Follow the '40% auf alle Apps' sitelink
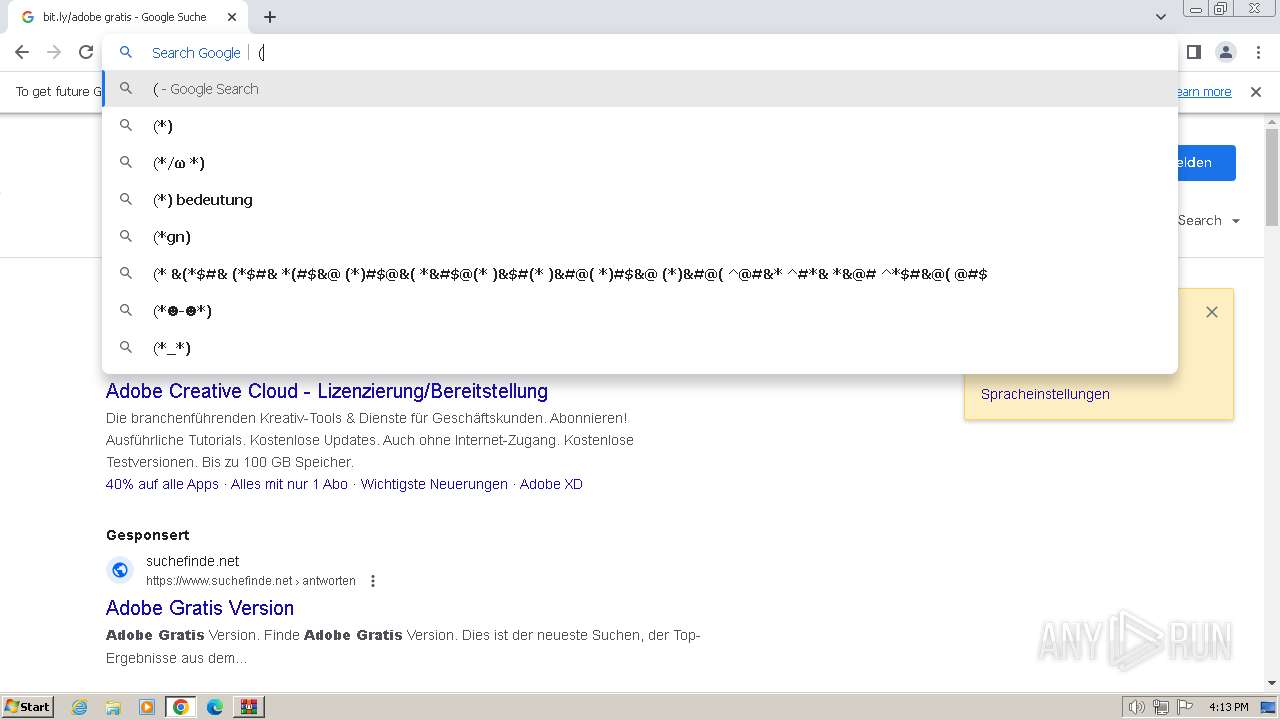The image size is (1280, 720). tap(162, 484)
